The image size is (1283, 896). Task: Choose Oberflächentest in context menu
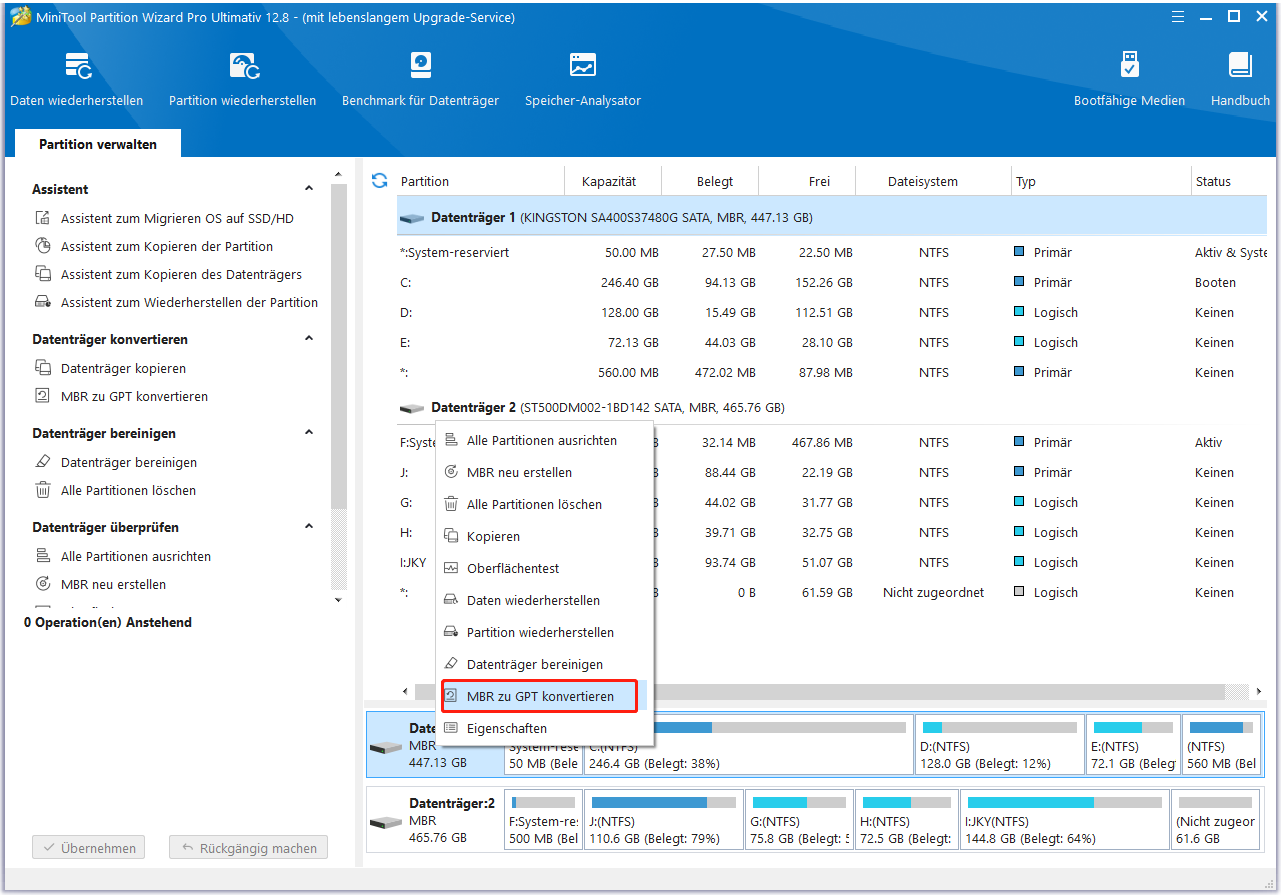pos(545,568)
